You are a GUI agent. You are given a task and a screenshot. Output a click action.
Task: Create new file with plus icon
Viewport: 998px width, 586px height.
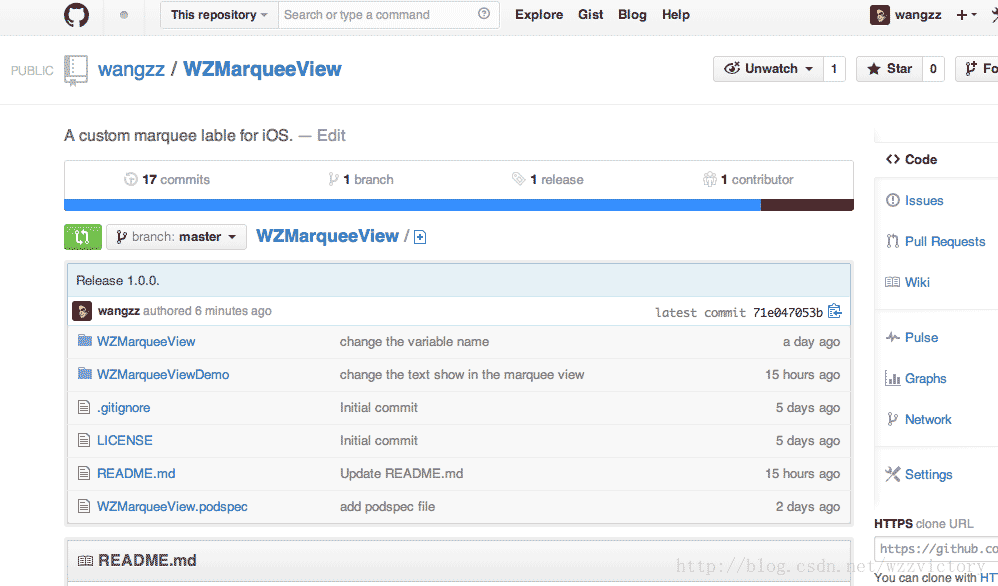tap(420, 237)
